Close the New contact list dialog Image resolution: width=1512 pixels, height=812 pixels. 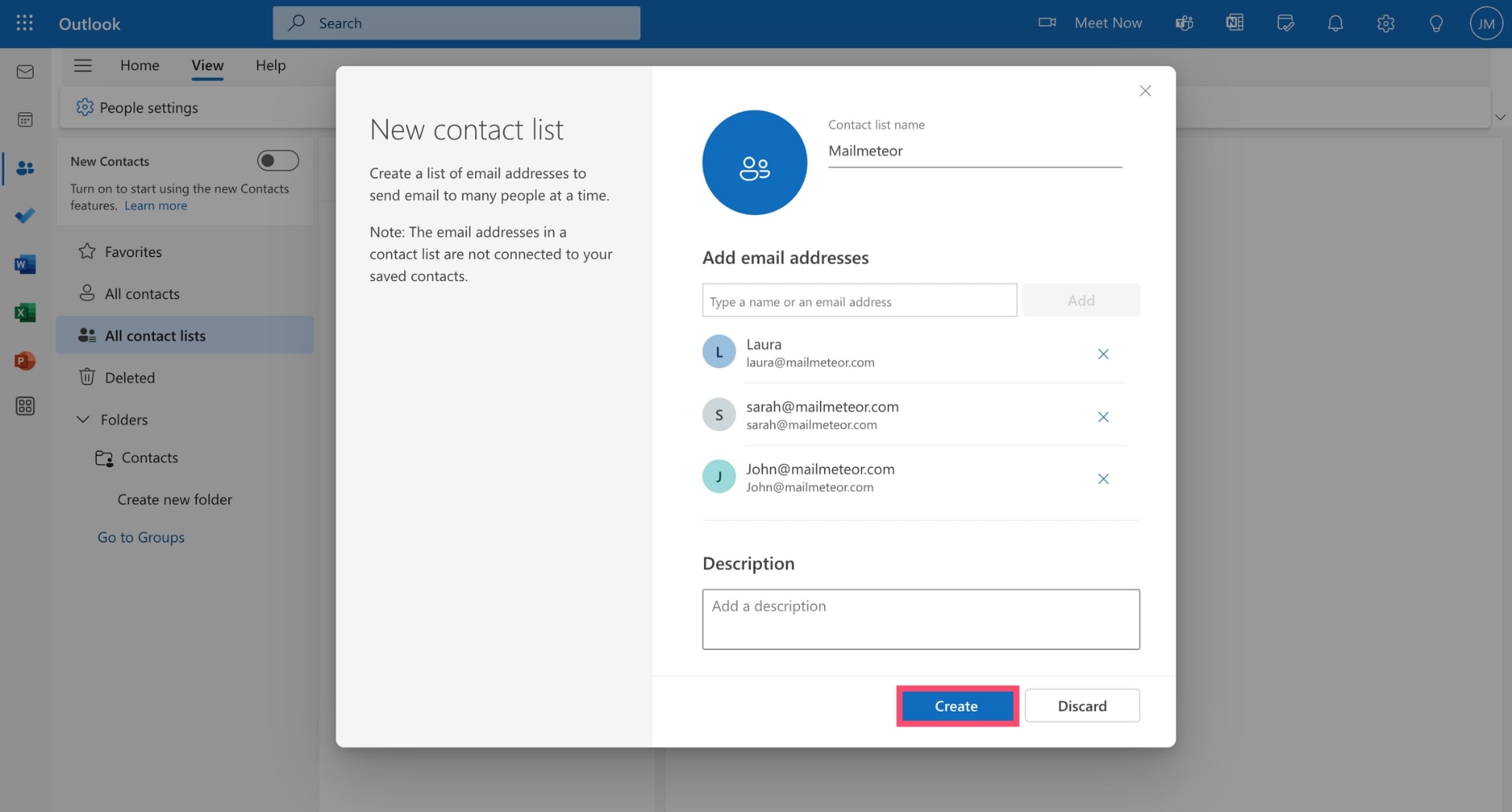(1145, 90)
